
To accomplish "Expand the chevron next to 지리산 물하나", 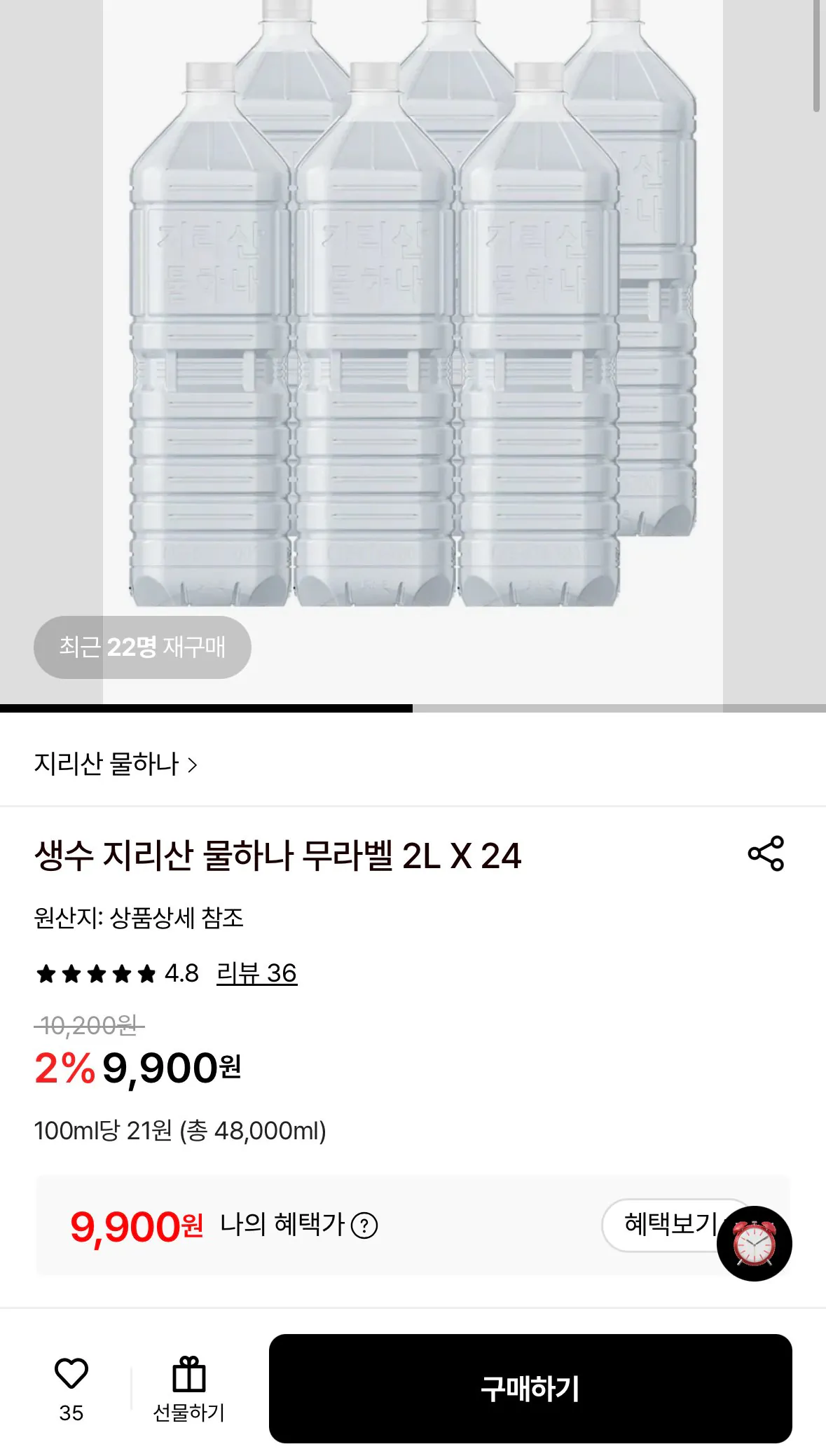I will pyautogui.click(x=193, y=765).
